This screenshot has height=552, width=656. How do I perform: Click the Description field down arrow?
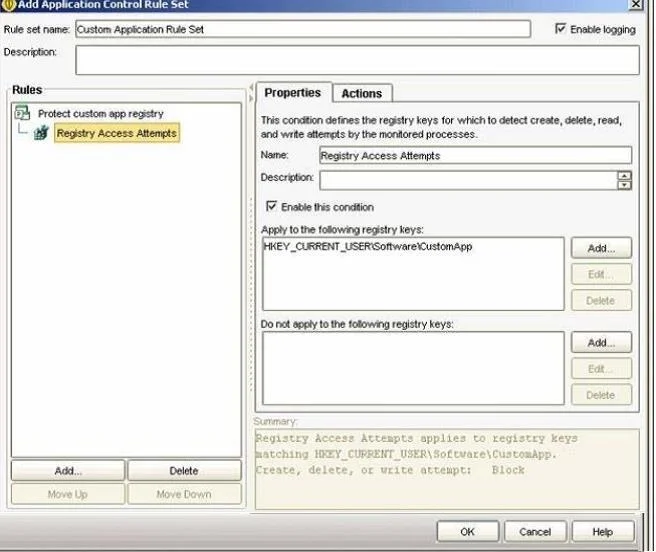624,185
